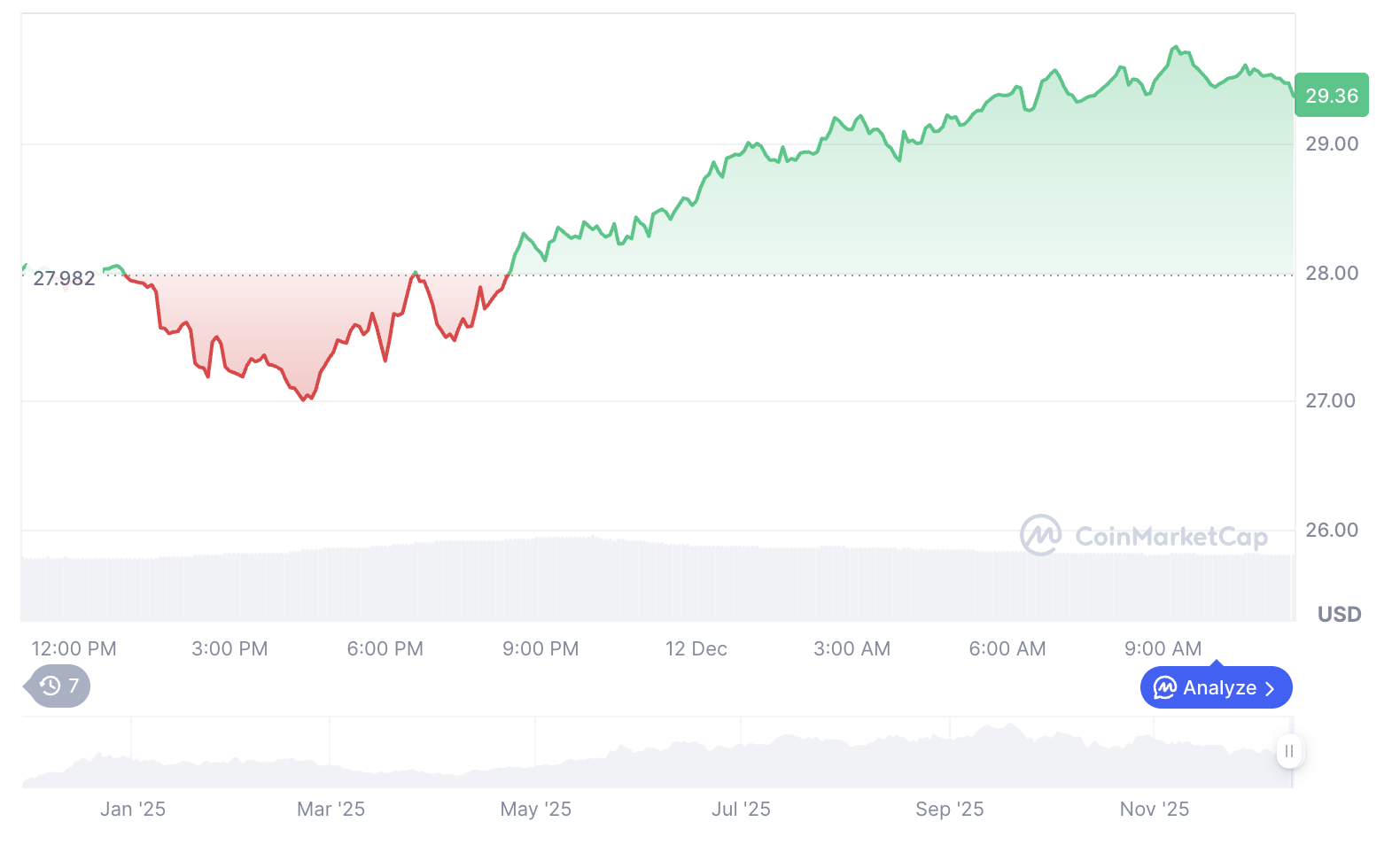Viewport: 1400px width, 845px height.
Task: Click the 3:00 AM time axis label
Action: [852, 648]
